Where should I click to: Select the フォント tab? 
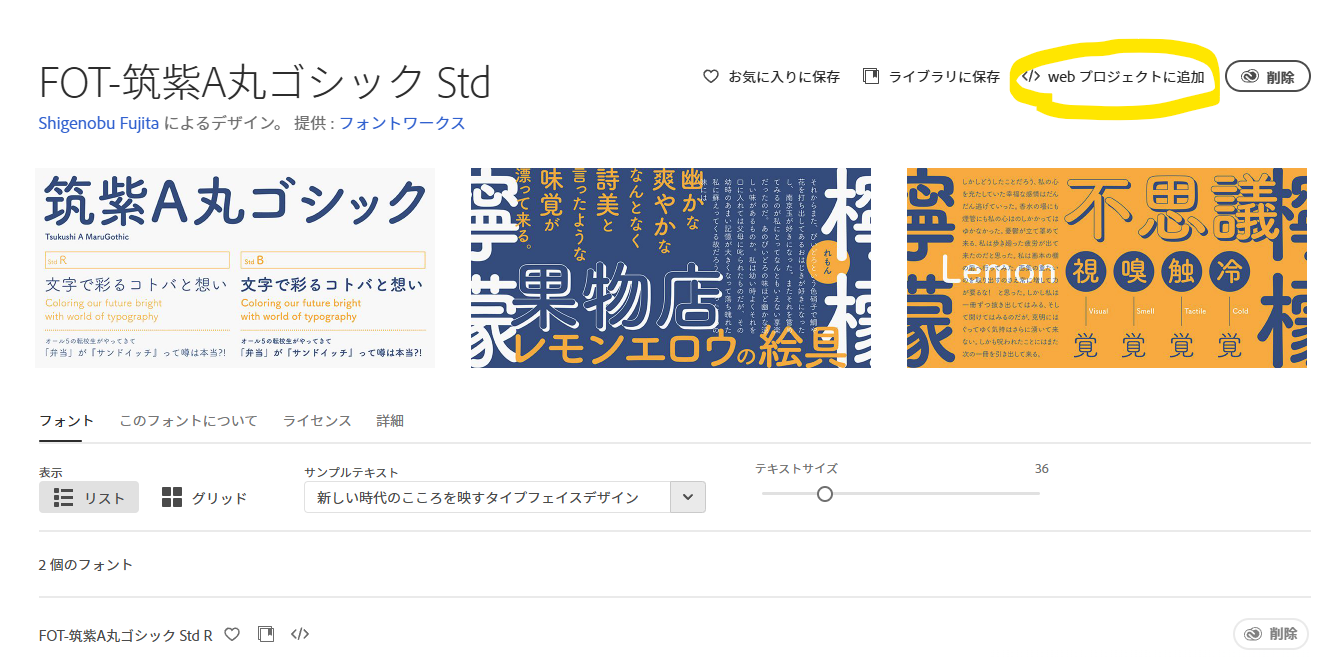tap(67, 421)
